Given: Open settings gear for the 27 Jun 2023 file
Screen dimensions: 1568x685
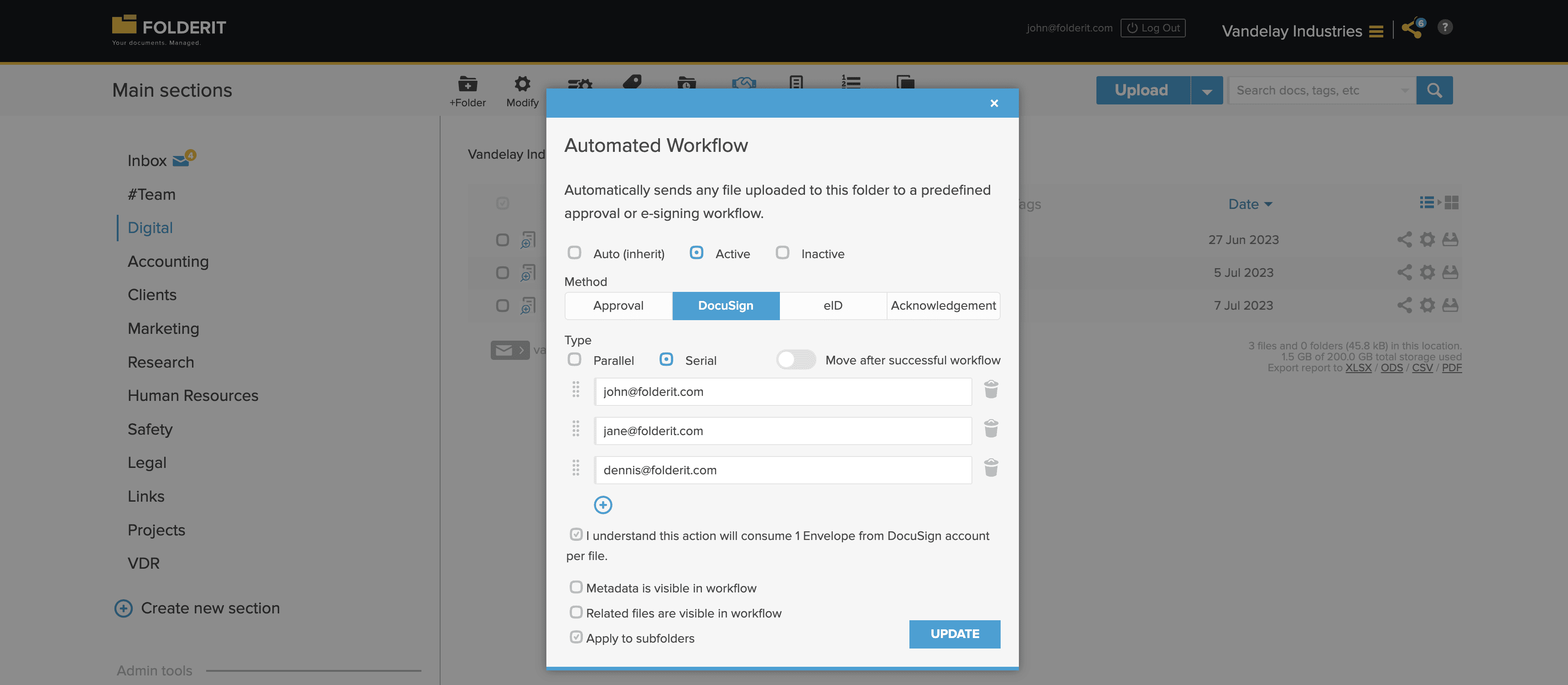Looking at the screenshot, I should (x=1428, y=239).
